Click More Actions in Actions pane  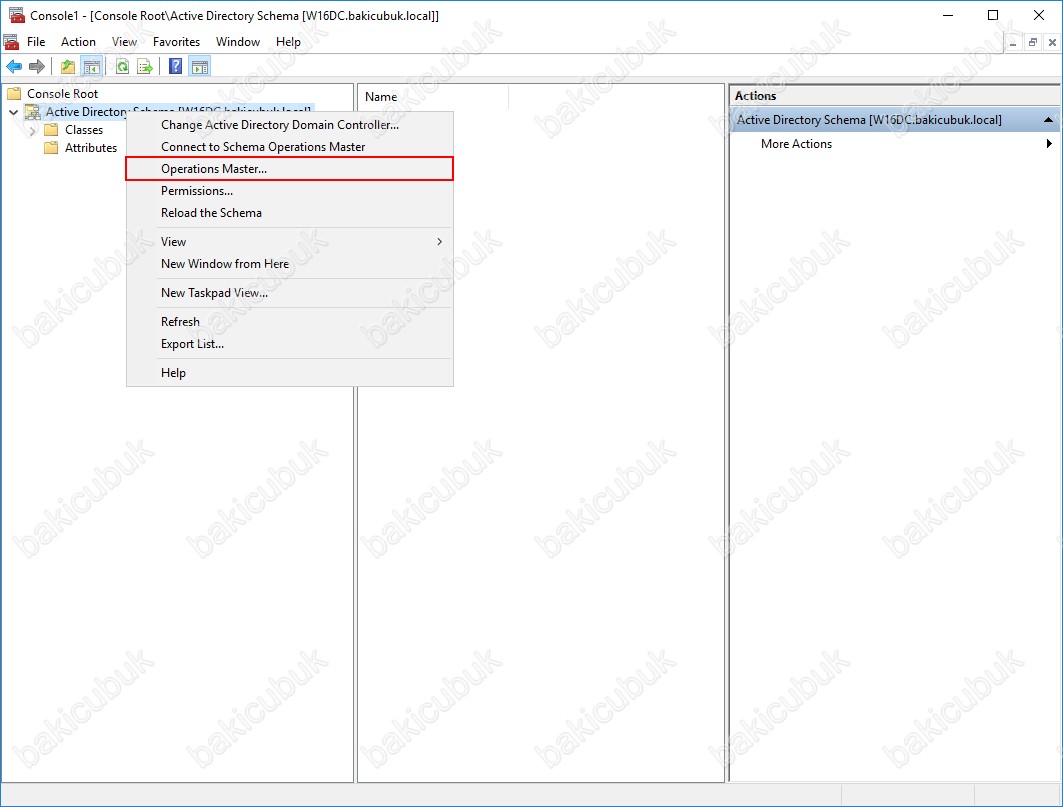[x=796, y=144]
